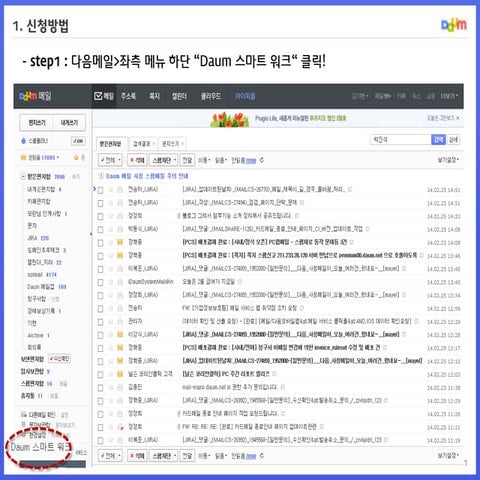Open top 이동 dropdown

pyautogui.click(x=204, y=160)
